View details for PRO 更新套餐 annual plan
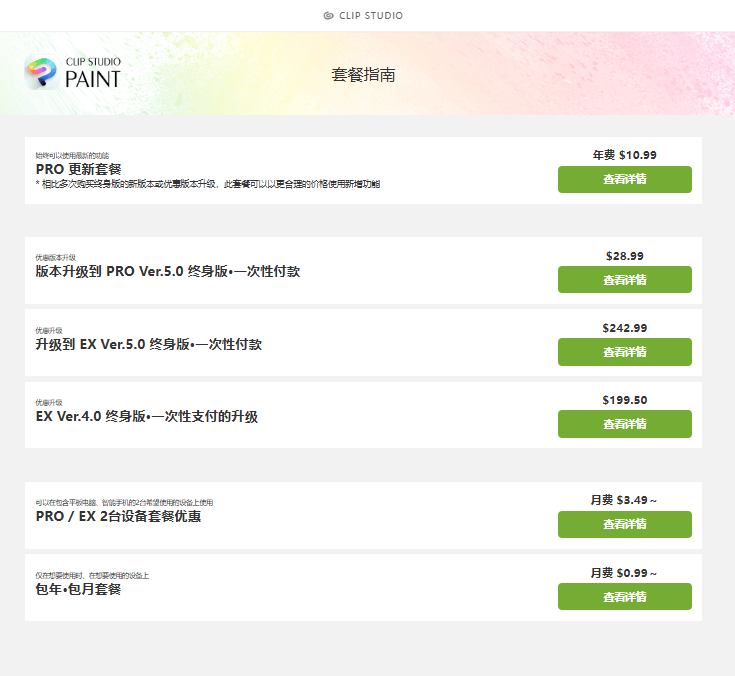This screenshot has width=735, height=676. 624,180
